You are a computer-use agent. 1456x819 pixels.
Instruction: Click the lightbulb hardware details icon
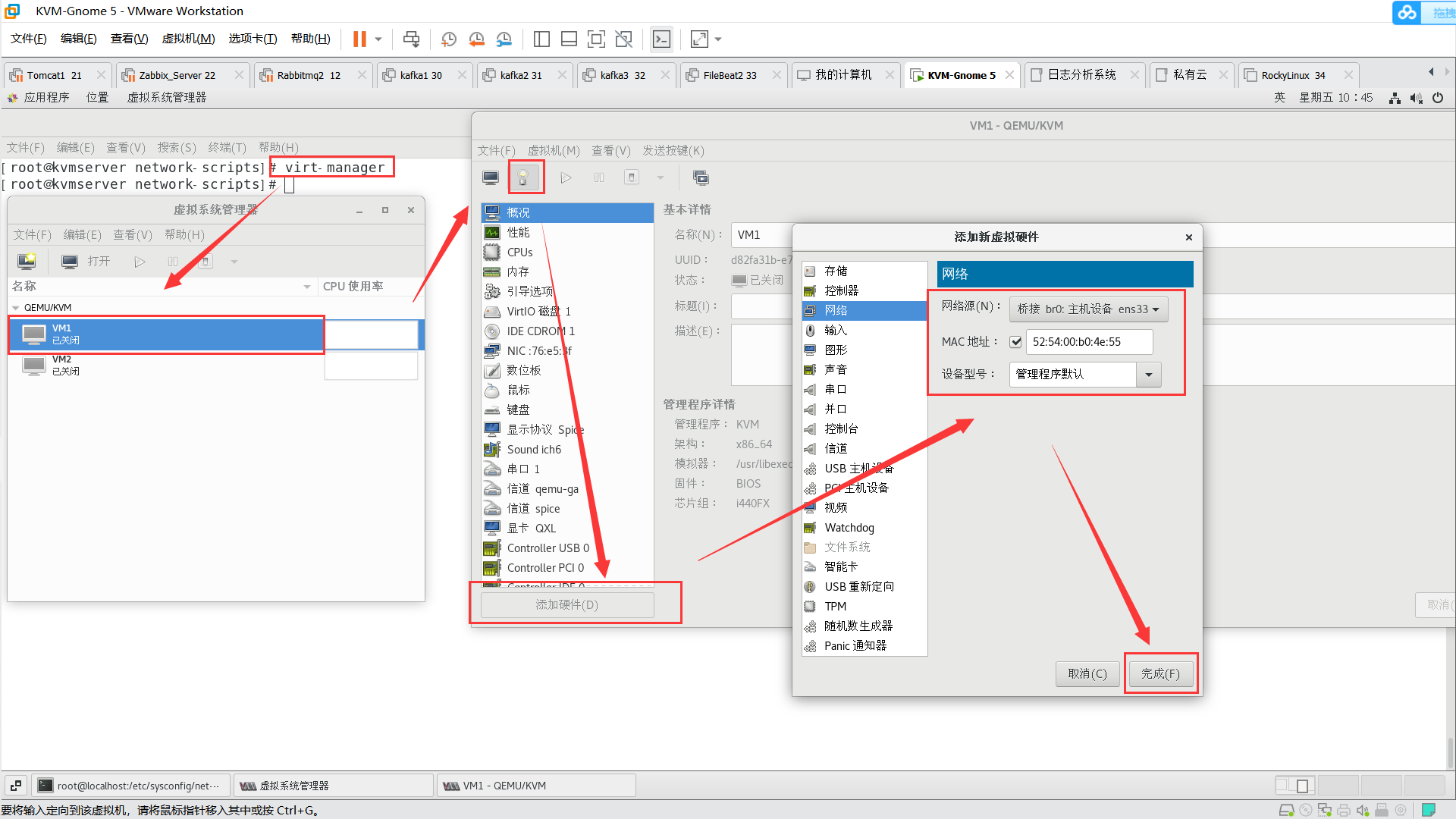pyautogui.click(x=523, y=177)
